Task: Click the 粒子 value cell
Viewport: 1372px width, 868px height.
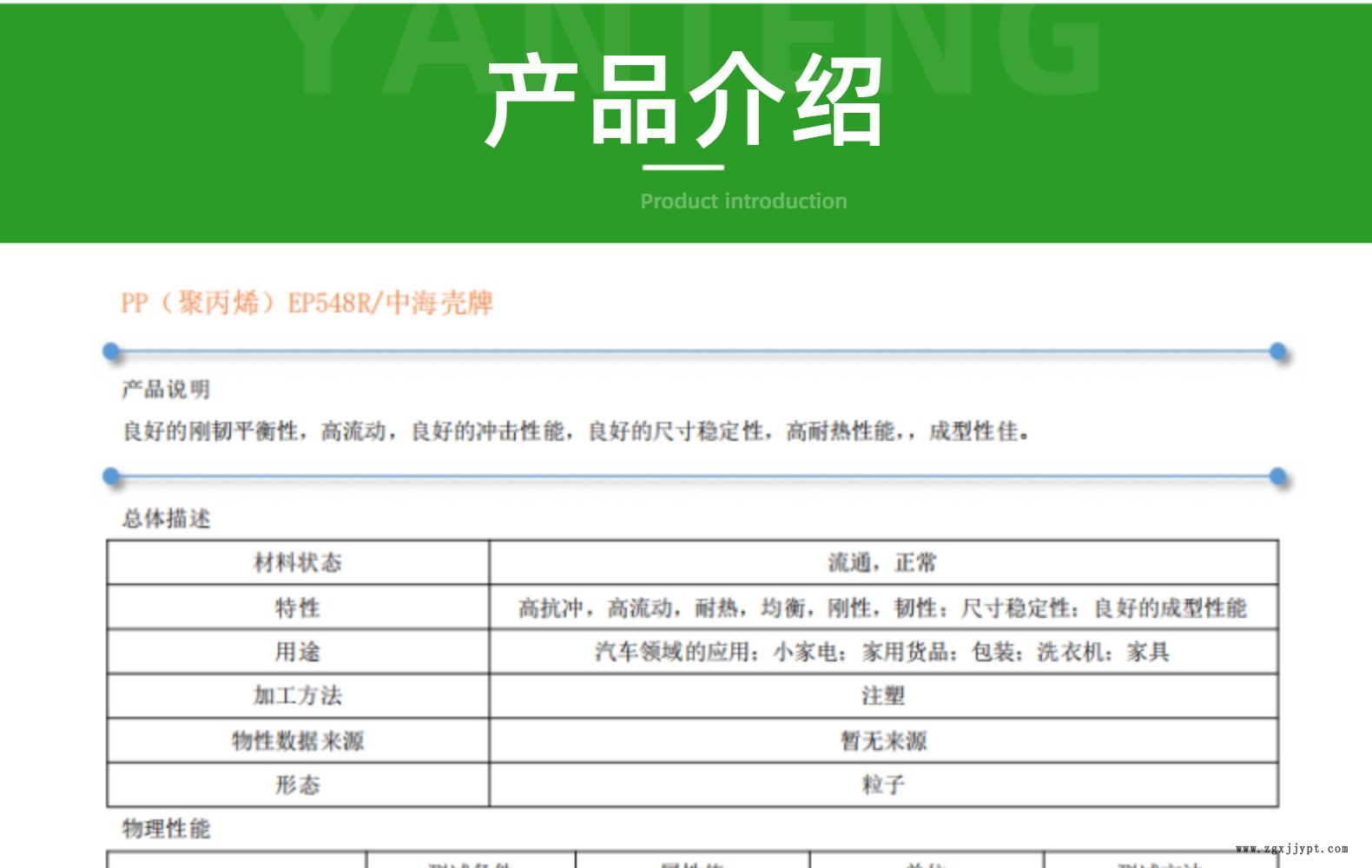Action: (882, 786)
